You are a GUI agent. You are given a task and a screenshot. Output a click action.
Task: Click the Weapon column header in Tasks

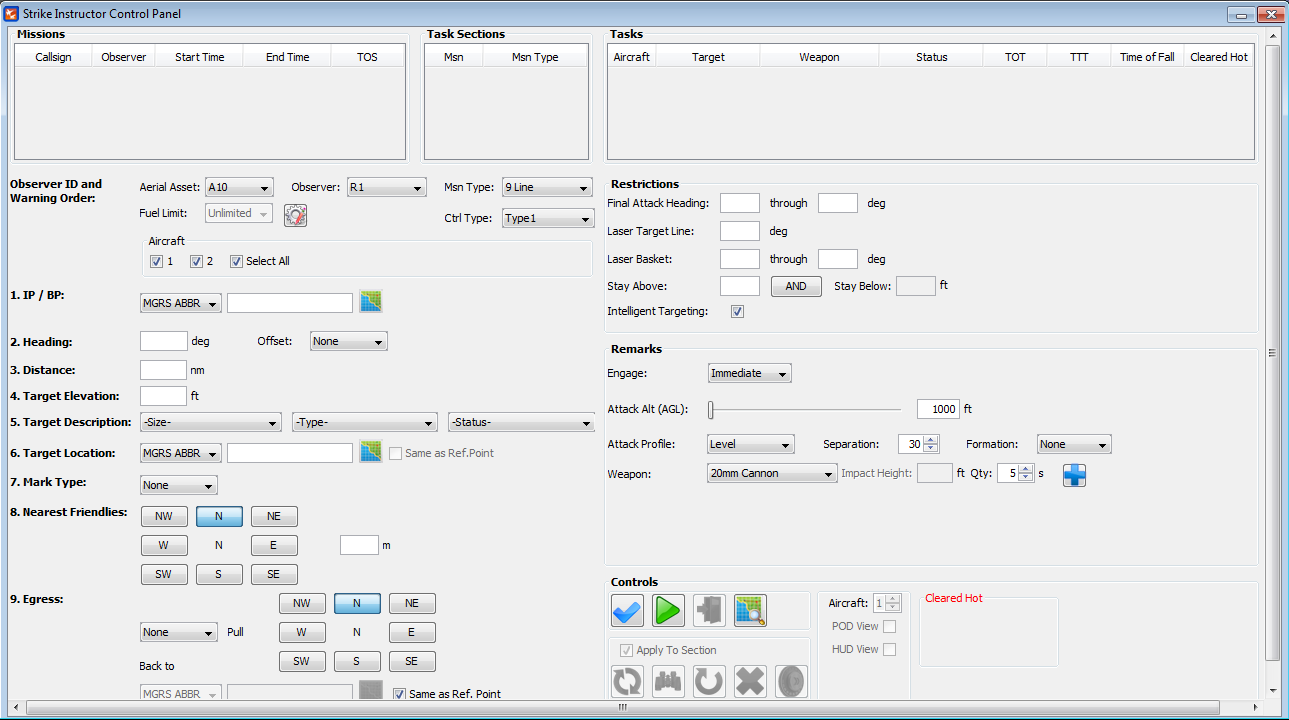click(x=819, y=57)
